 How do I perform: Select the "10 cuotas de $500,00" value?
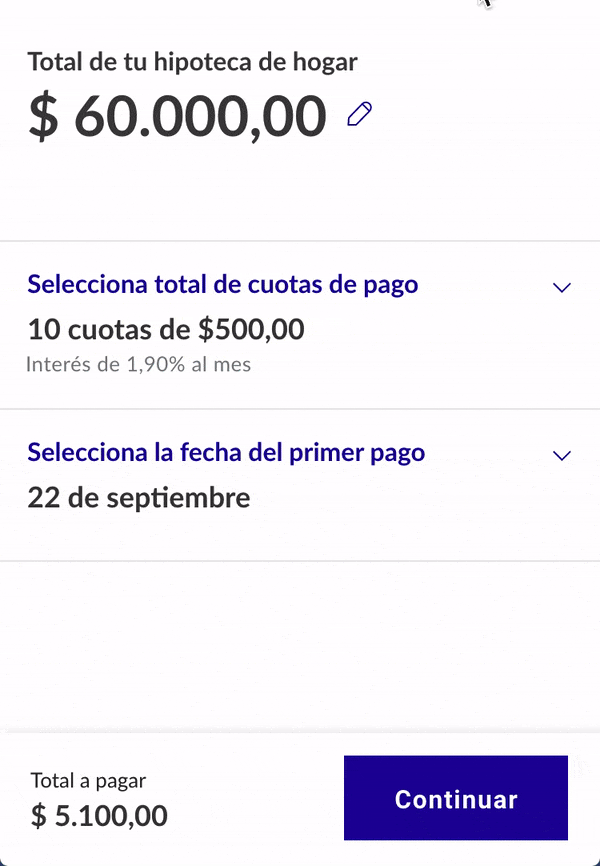[166, 329]
